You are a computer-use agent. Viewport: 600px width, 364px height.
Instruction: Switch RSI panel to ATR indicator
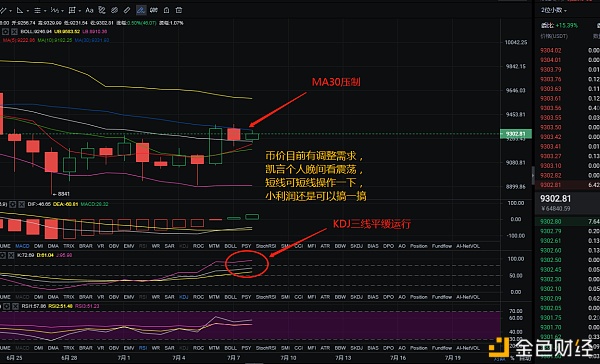(325, 348)
